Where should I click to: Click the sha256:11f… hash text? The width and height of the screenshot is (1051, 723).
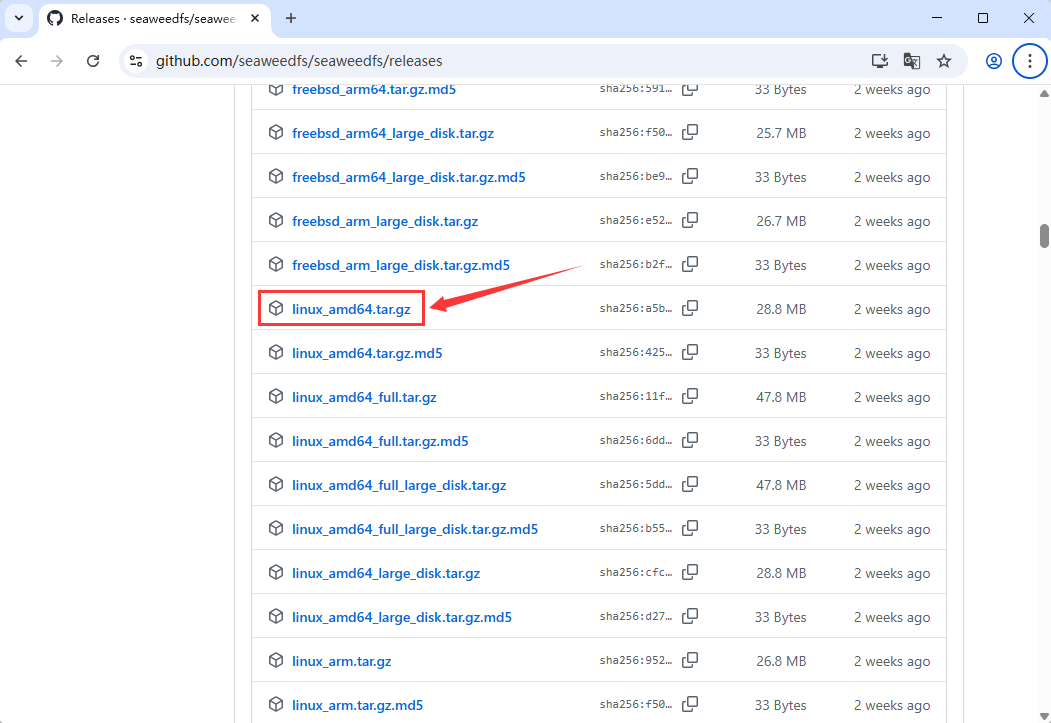click(635, 396)
